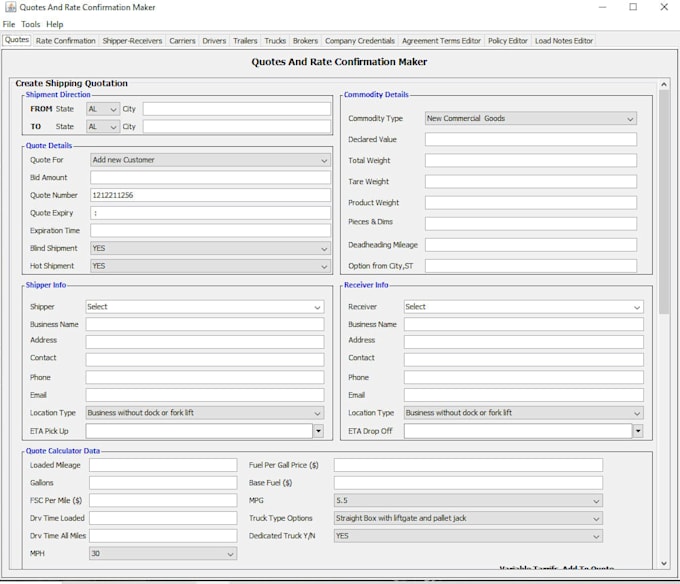Expand the TO State dropdown

click(103, 127)
